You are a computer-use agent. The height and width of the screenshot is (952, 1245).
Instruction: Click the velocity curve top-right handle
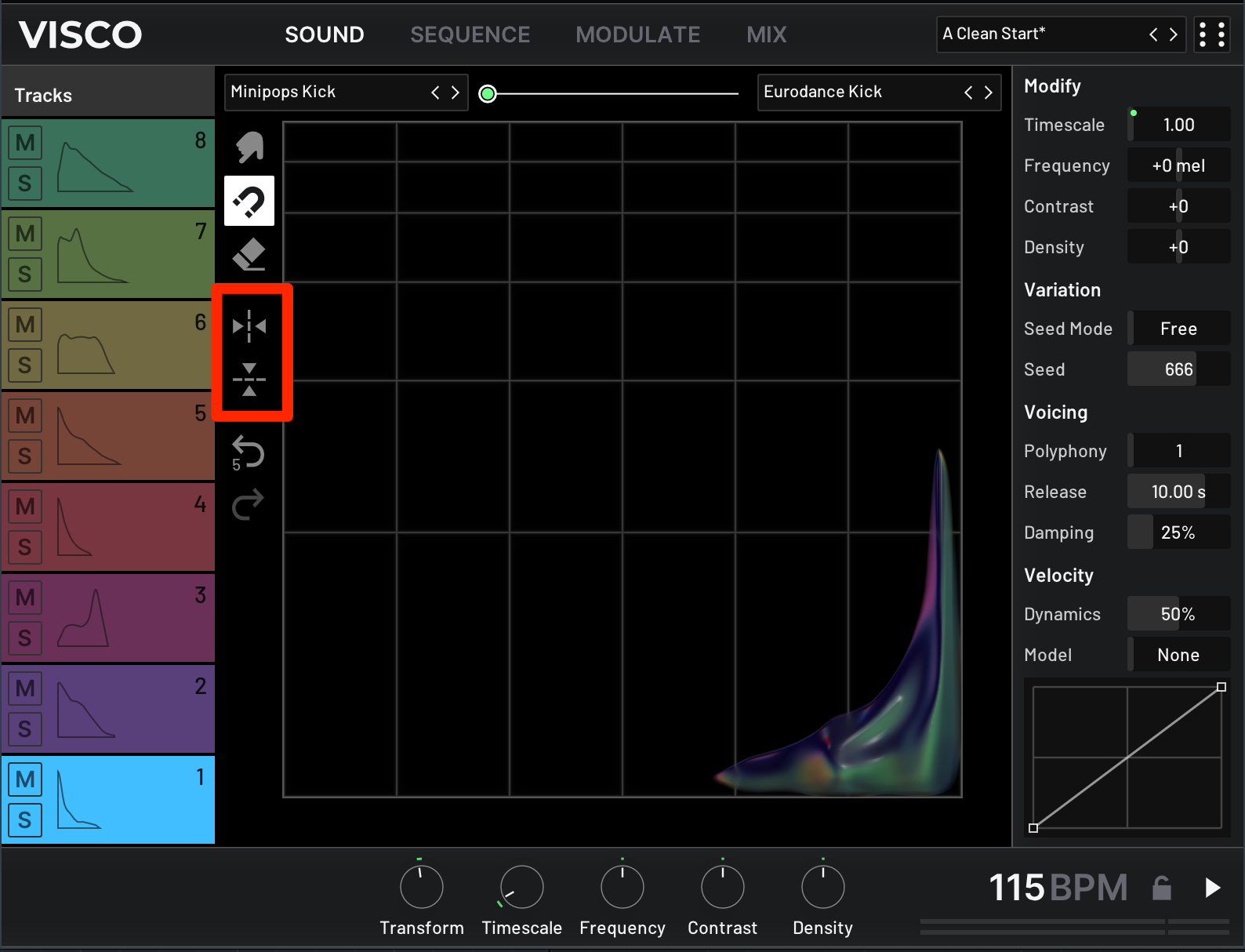(1221, 687)
